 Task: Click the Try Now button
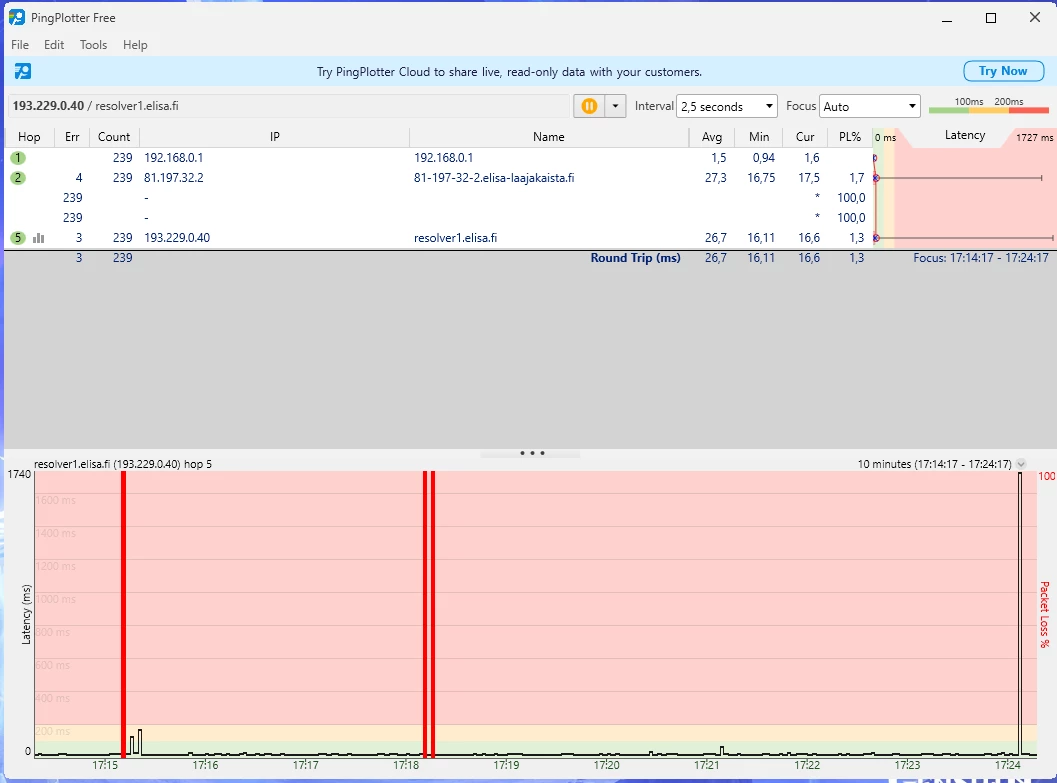(x=1003, y=71)
